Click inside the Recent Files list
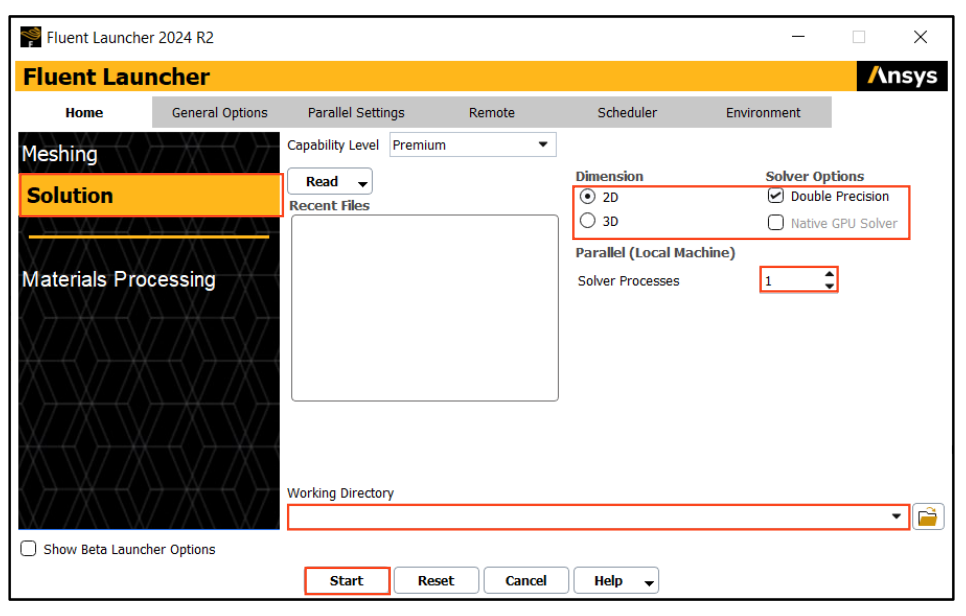 point(425,308)
